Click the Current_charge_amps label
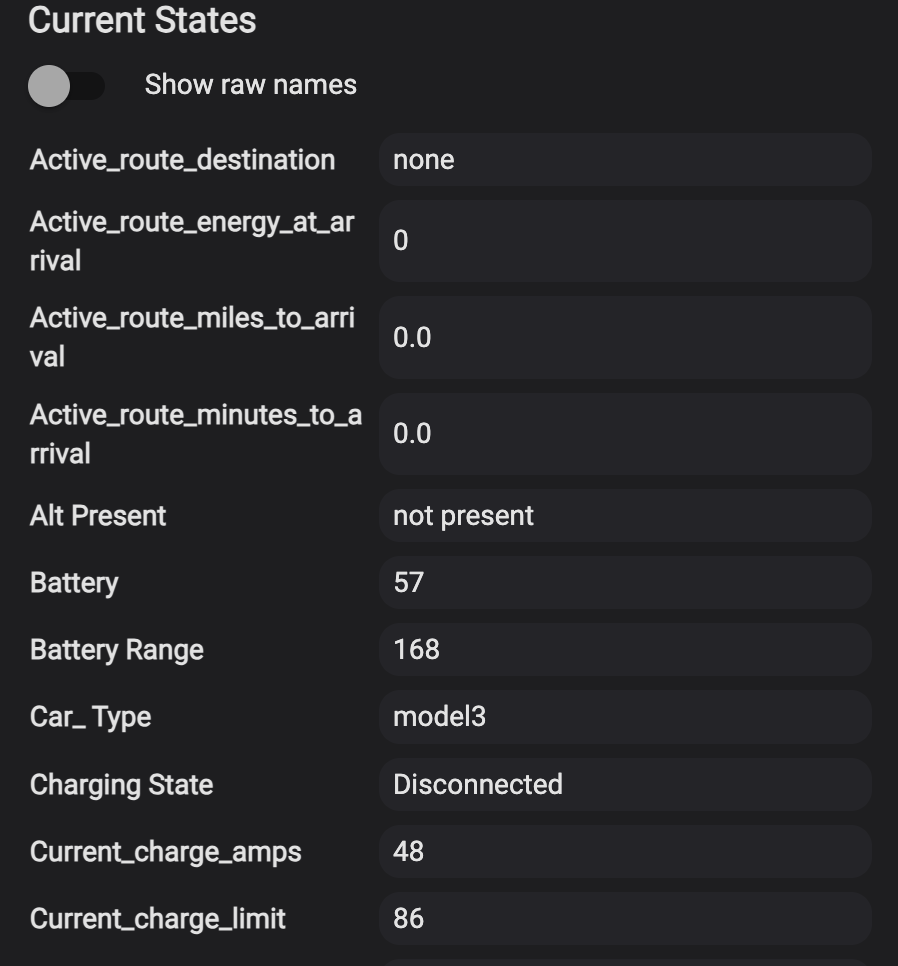Image resolution: width=898 pixels, height=966 pixels. [x=165, y=852]
